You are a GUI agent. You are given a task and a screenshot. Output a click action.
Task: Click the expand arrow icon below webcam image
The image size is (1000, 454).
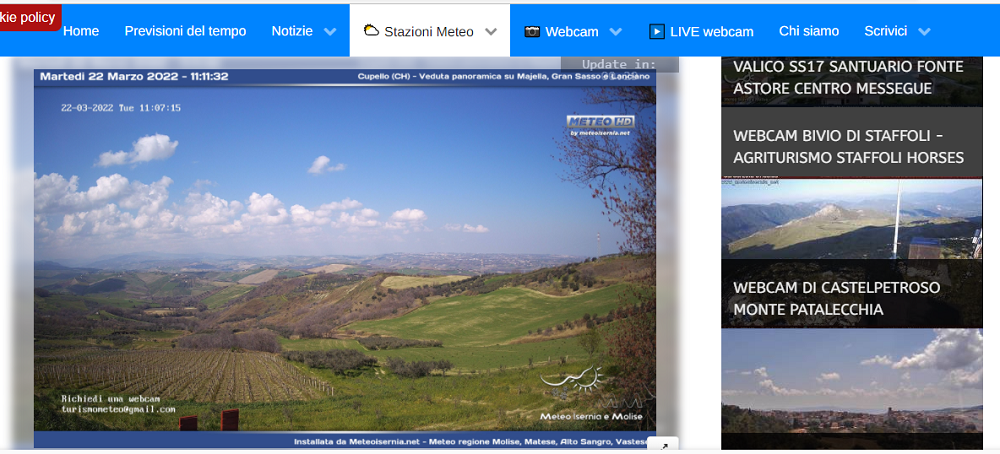663,445
